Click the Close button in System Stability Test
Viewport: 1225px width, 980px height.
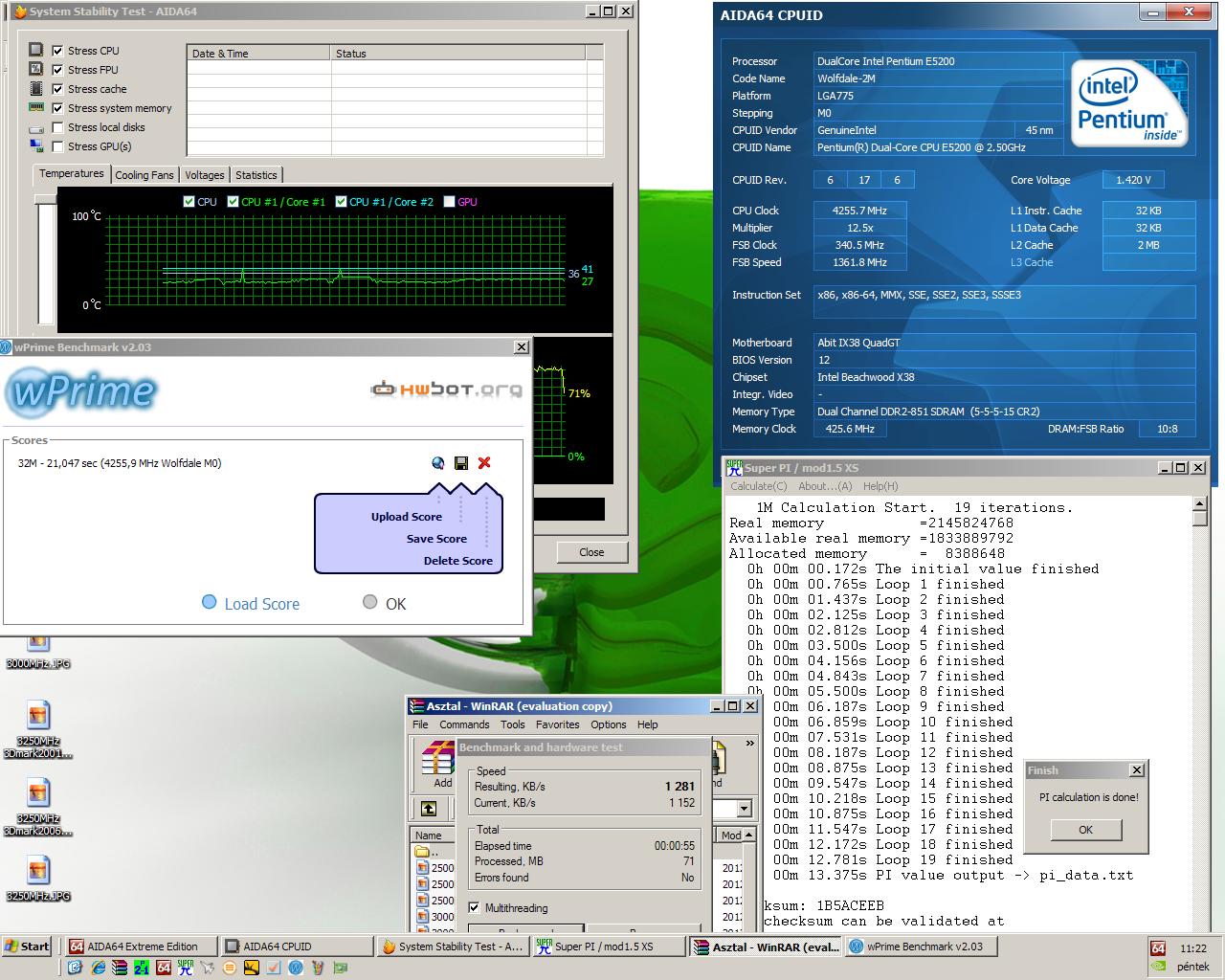(x=591, y=552)
